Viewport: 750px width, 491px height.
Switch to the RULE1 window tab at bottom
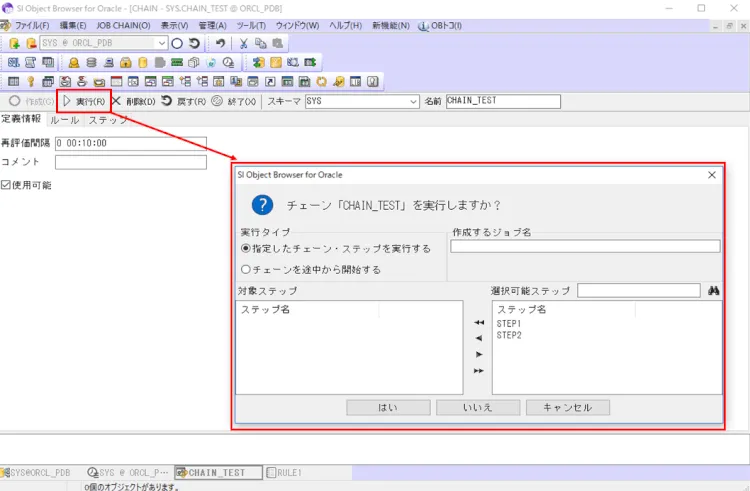tap(284, 472)
